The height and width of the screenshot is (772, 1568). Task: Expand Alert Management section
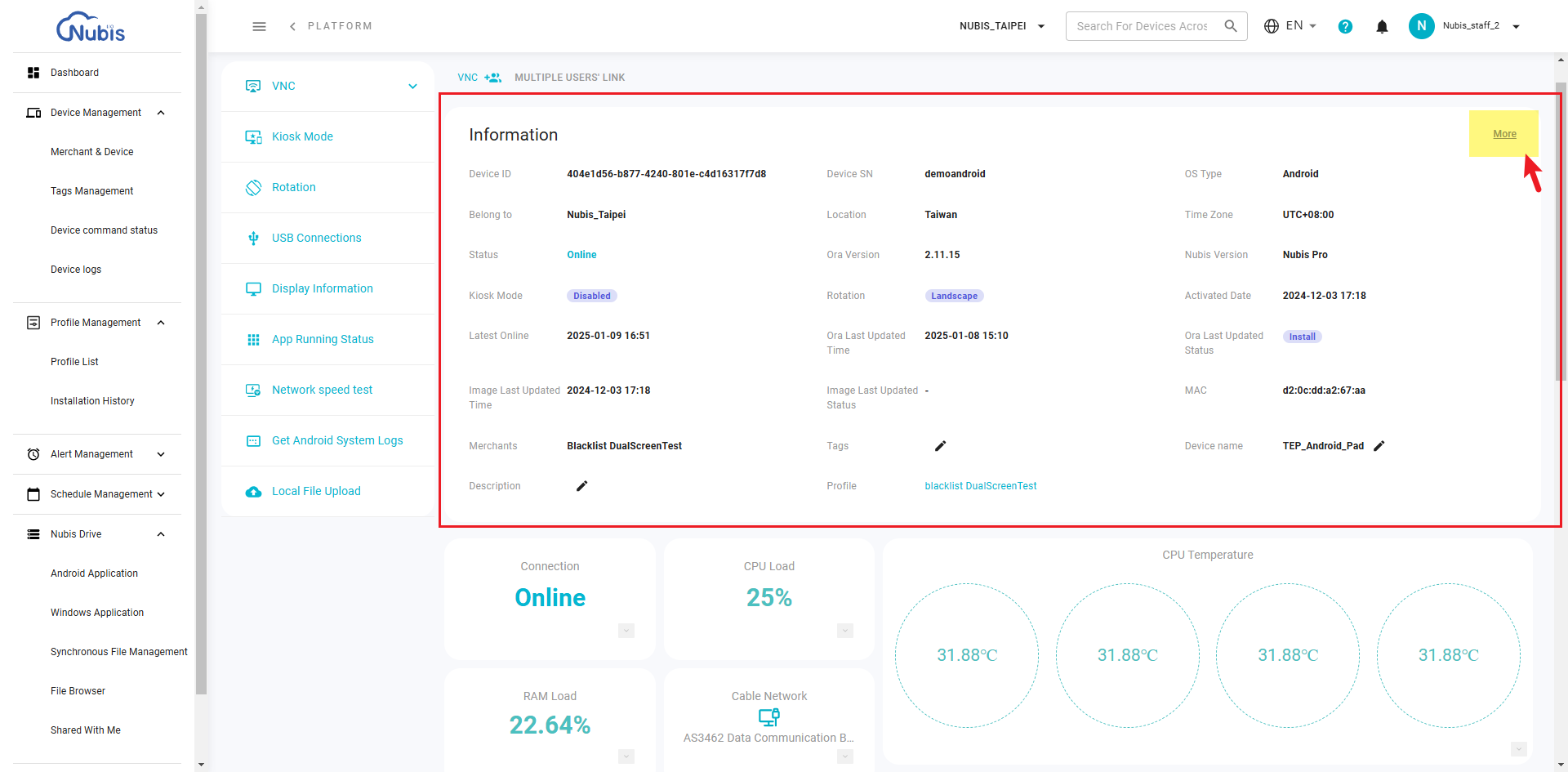(161, 454)
